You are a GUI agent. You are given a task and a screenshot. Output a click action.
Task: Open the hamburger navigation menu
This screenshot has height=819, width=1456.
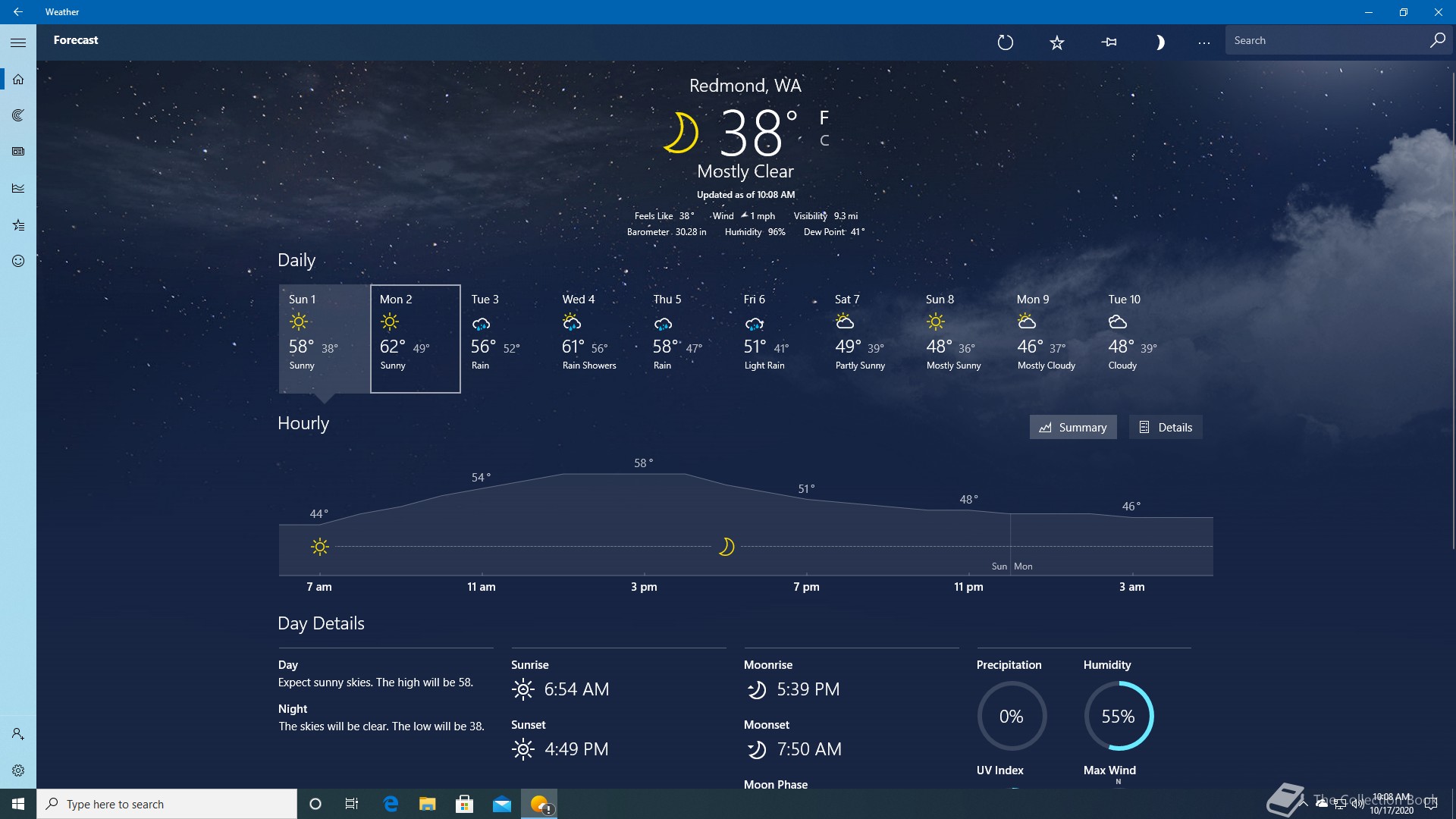coord(18,42)
